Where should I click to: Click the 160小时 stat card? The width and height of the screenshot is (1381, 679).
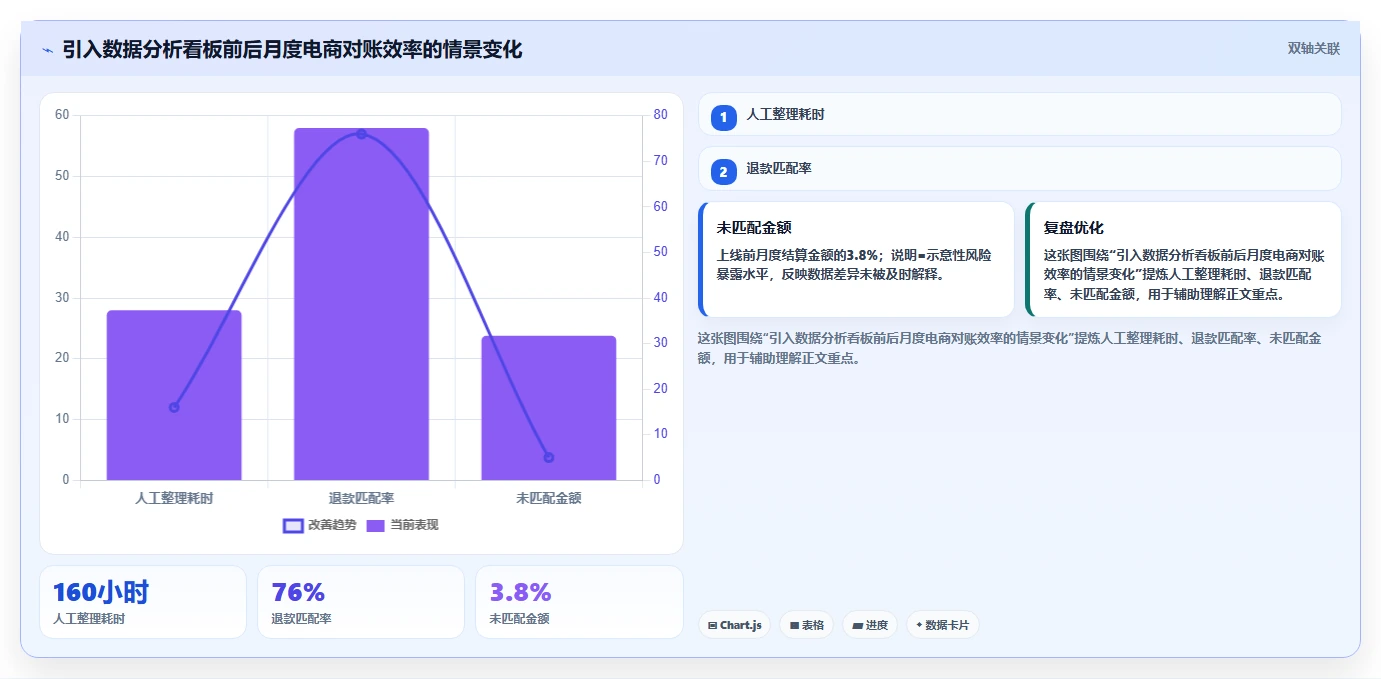143,602
